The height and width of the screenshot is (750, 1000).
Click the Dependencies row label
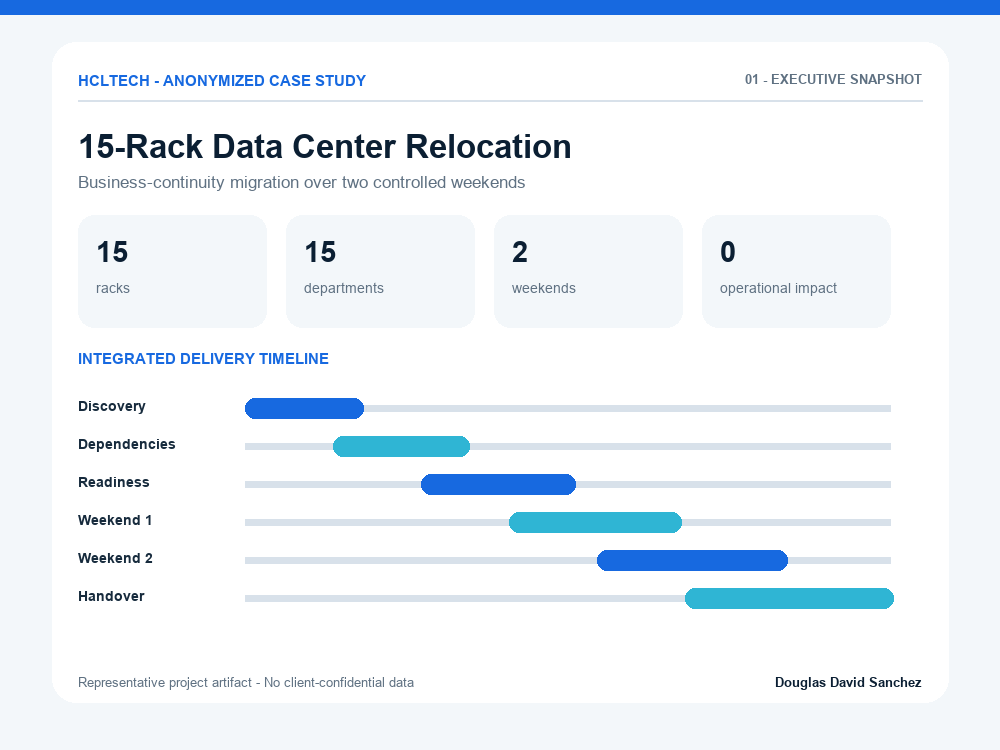click(126, 445)
